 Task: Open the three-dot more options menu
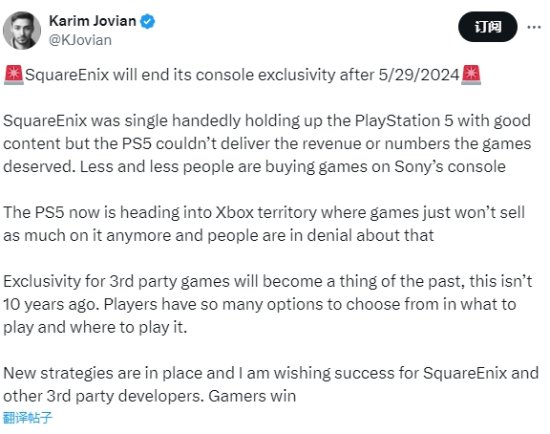[x=534, y=27]
